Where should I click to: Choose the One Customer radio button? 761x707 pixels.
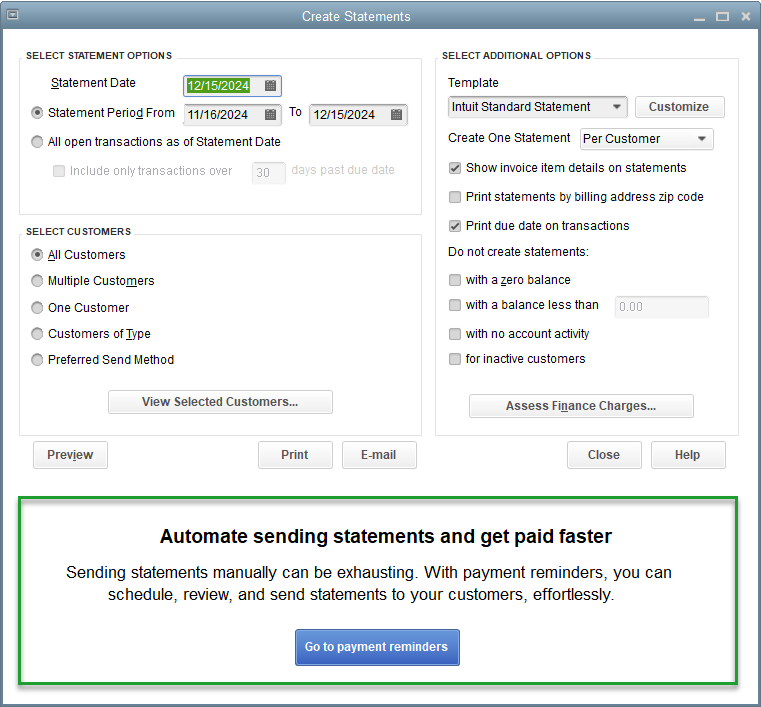[x=38, y=308]
